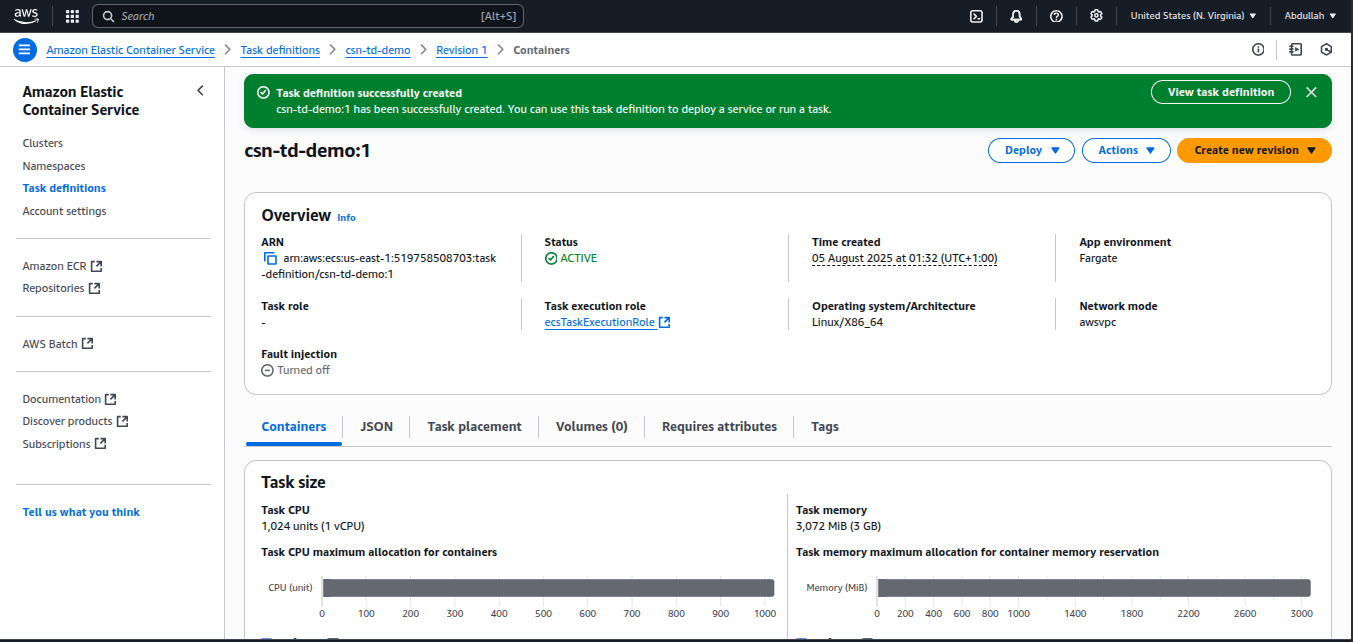Viewport: 1353px width, 642px height.
Task: Click the View task definition button
Action: click(1221, 92)
